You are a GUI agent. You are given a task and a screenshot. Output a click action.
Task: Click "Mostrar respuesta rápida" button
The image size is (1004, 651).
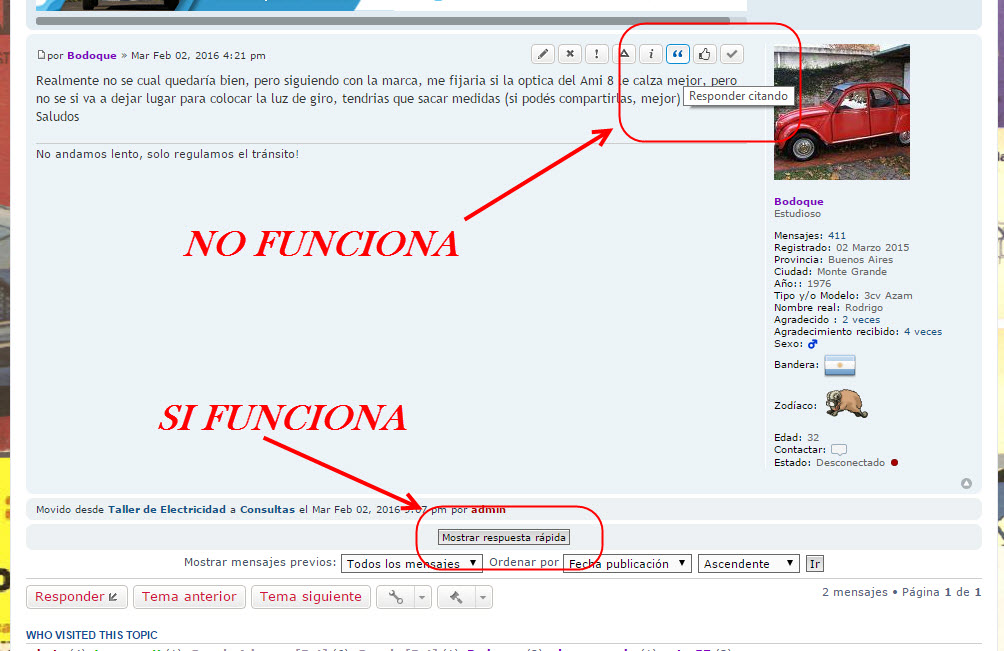[x=504, y=537]
